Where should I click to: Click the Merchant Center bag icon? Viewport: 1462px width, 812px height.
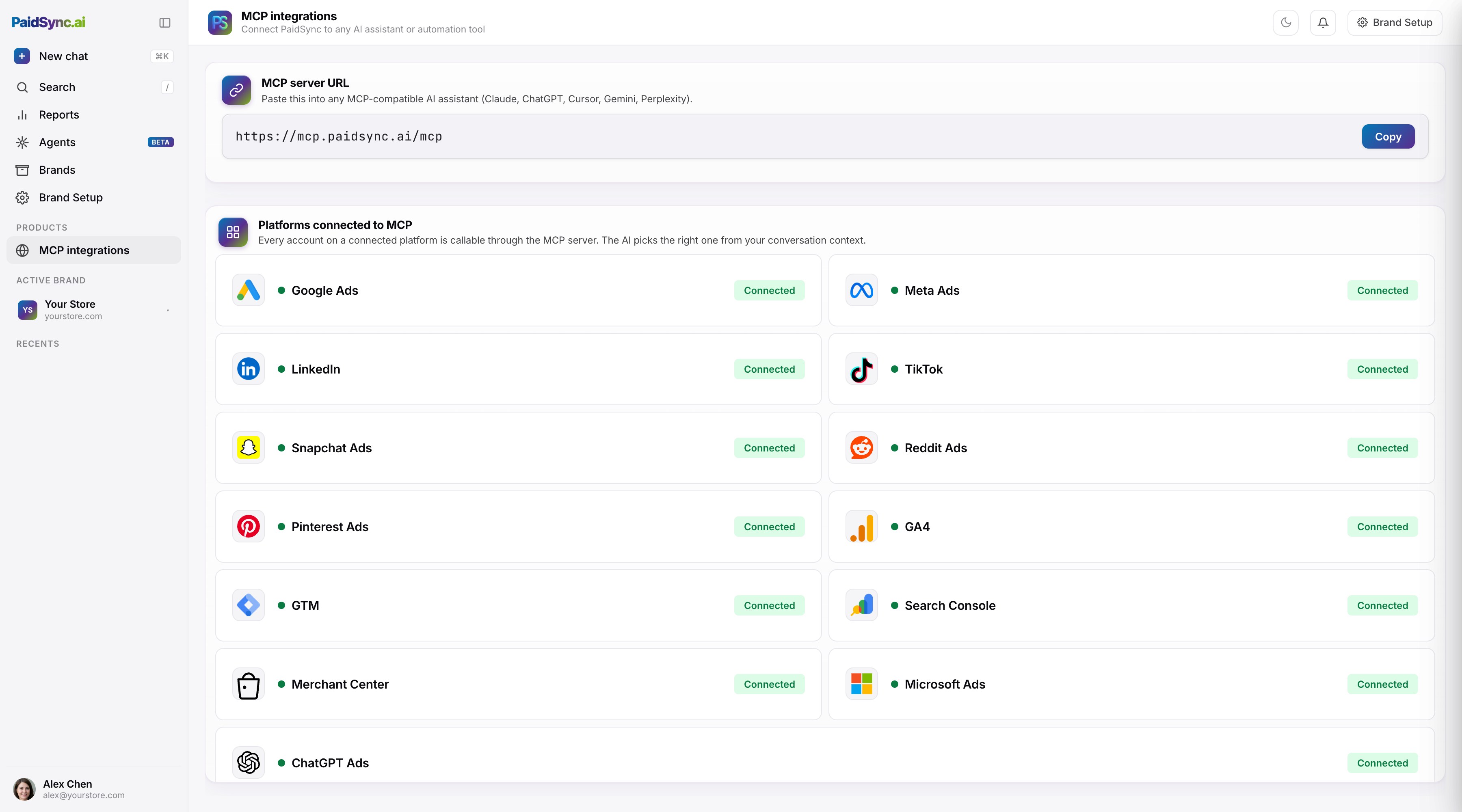pos(249,685)
